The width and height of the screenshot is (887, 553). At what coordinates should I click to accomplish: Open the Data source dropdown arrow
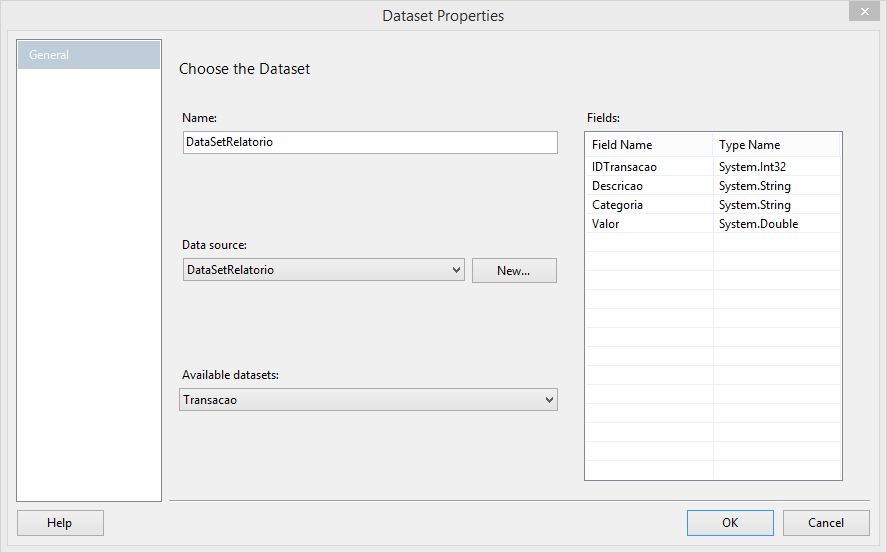(x=456, y=270)
